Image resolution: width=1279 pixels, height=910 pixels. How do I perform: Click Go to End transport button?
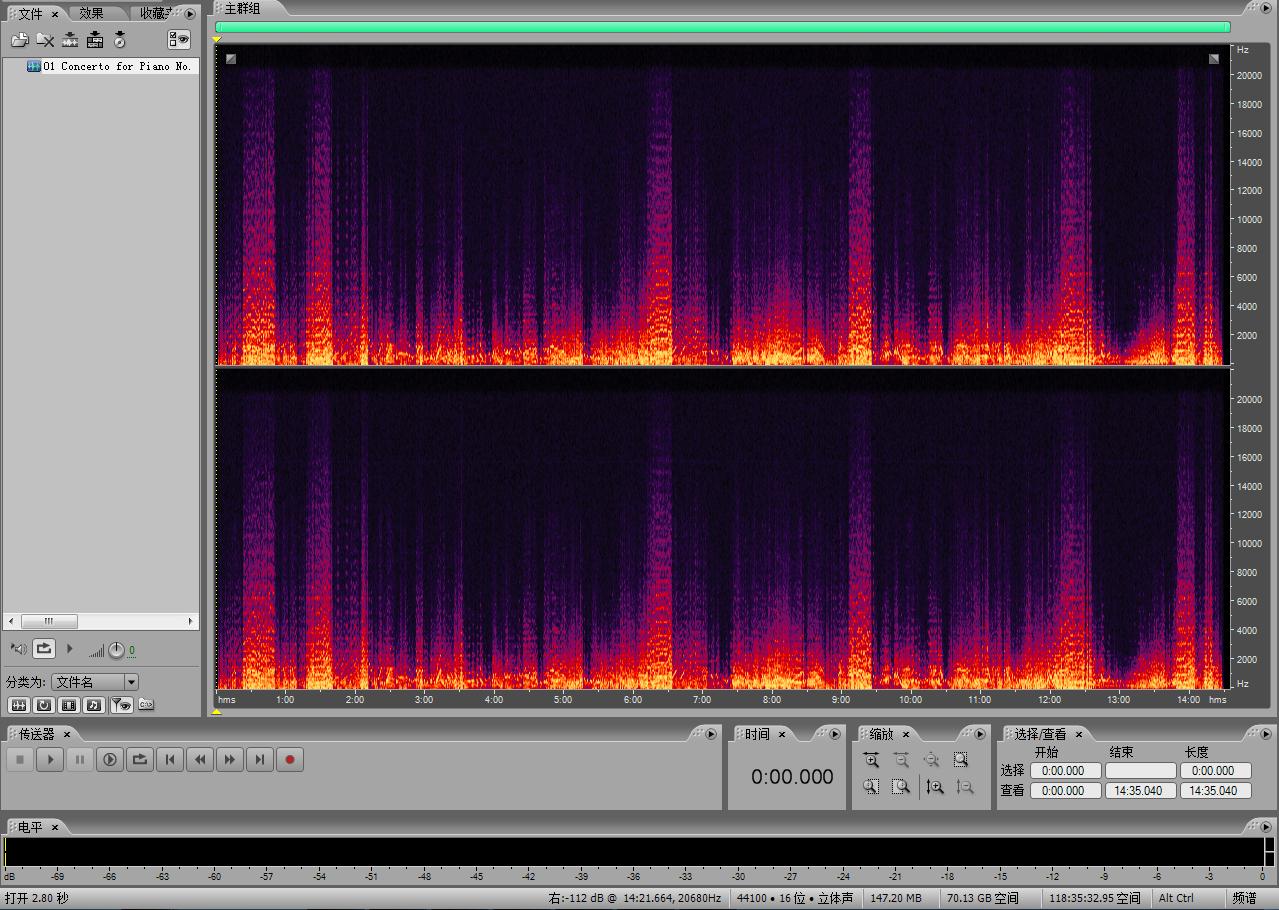pos(260,760)
